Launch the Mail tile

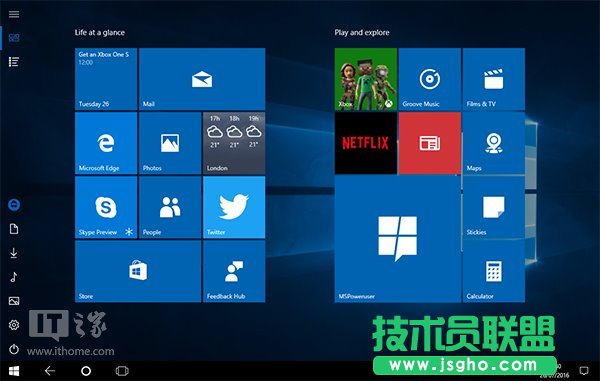click(202, 79)
